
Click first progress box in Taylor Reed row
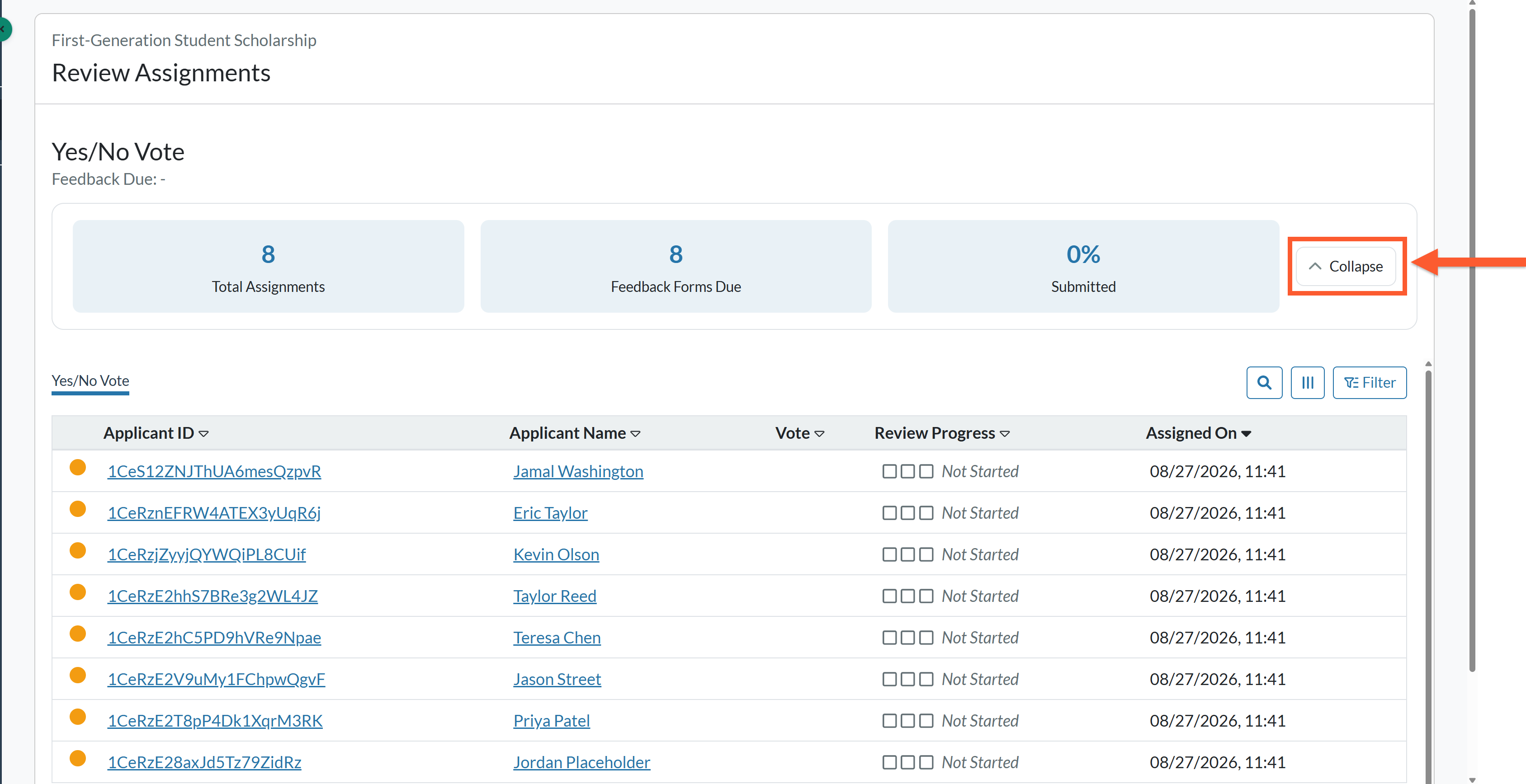(x=888, y=596)
